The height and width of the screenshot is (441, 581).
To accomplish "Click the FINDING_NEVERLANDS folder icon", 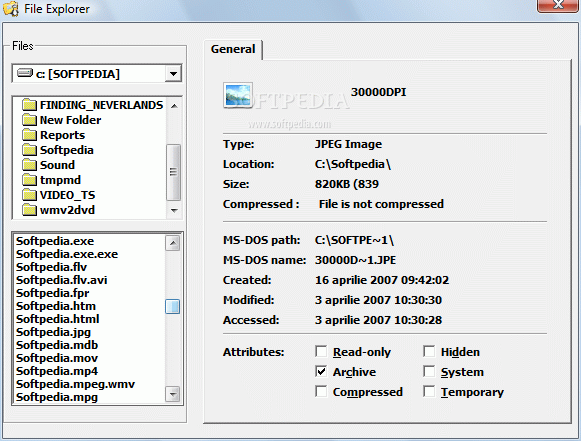I will tap(29, 105).
